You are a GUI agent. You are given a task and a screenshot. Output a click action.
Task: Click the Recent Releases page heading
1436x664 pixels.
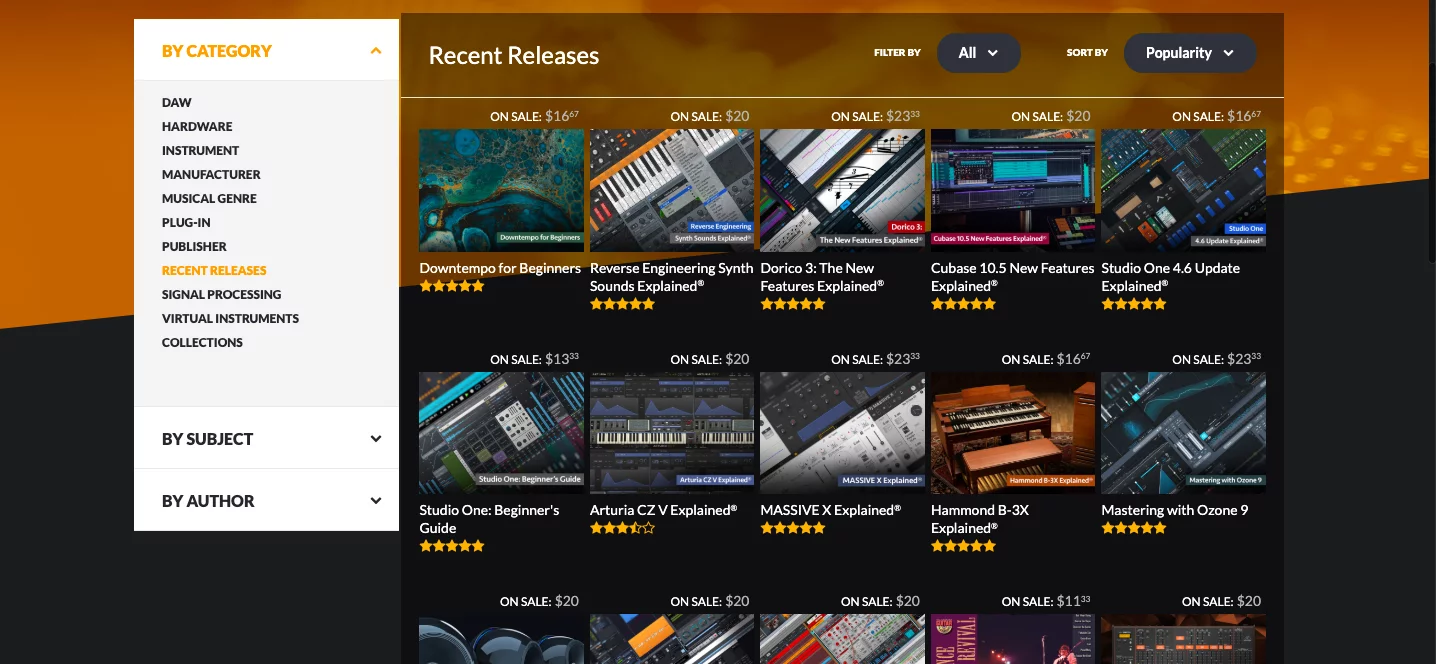point(514,56)
